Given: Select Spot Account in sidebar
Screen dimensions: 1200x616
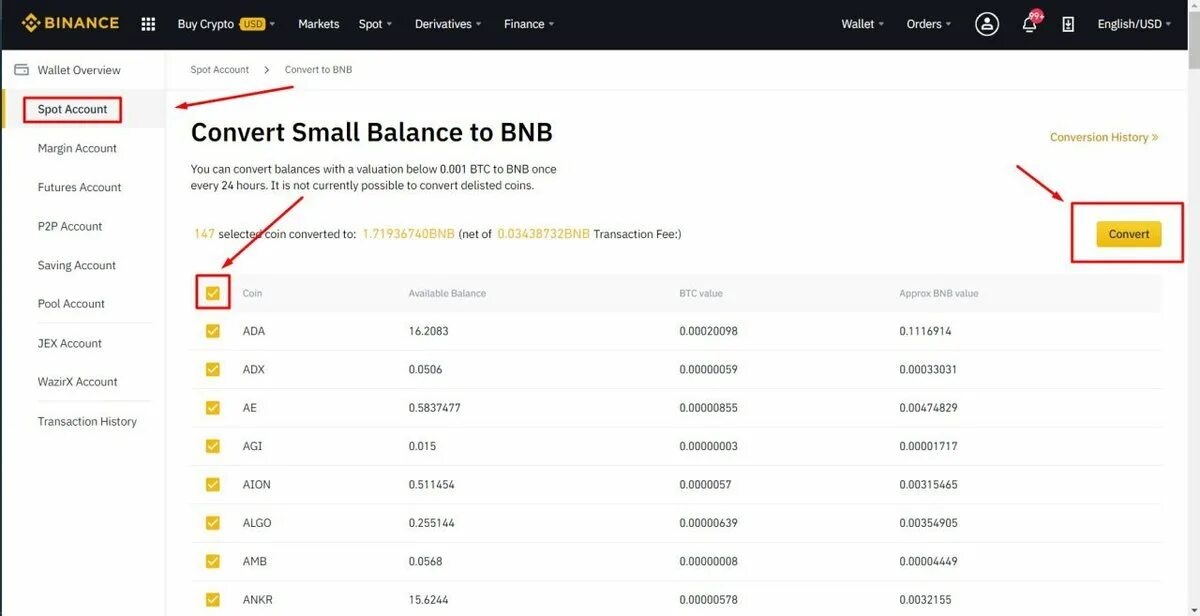Looking at the screenshot, I should click(x=72, y=109).
